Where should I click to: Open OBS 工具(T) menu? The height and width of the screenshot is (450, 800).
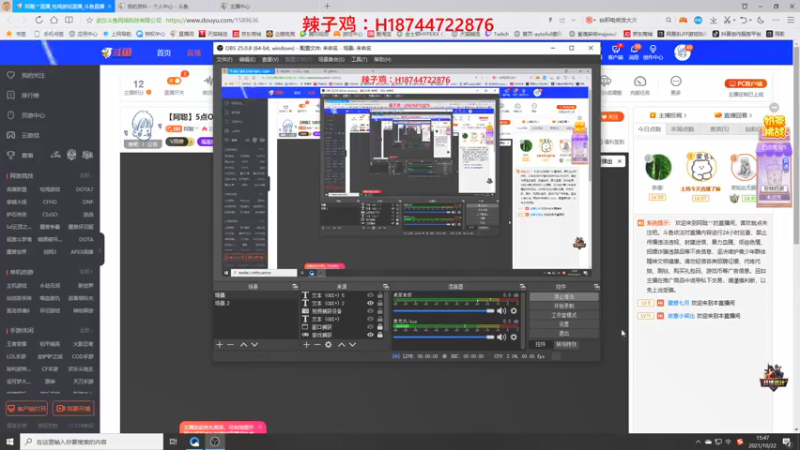click(359, 60)
